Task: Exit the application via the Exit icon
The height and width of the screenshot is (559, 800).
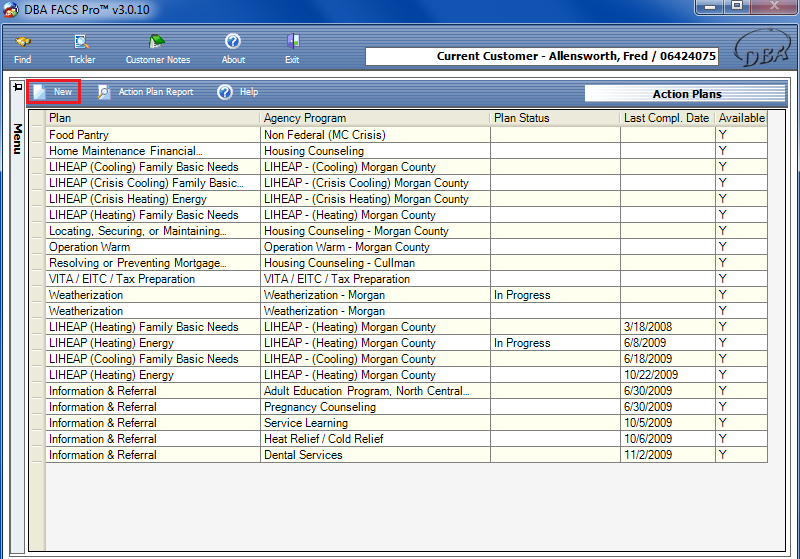Action: coord(292,47)
